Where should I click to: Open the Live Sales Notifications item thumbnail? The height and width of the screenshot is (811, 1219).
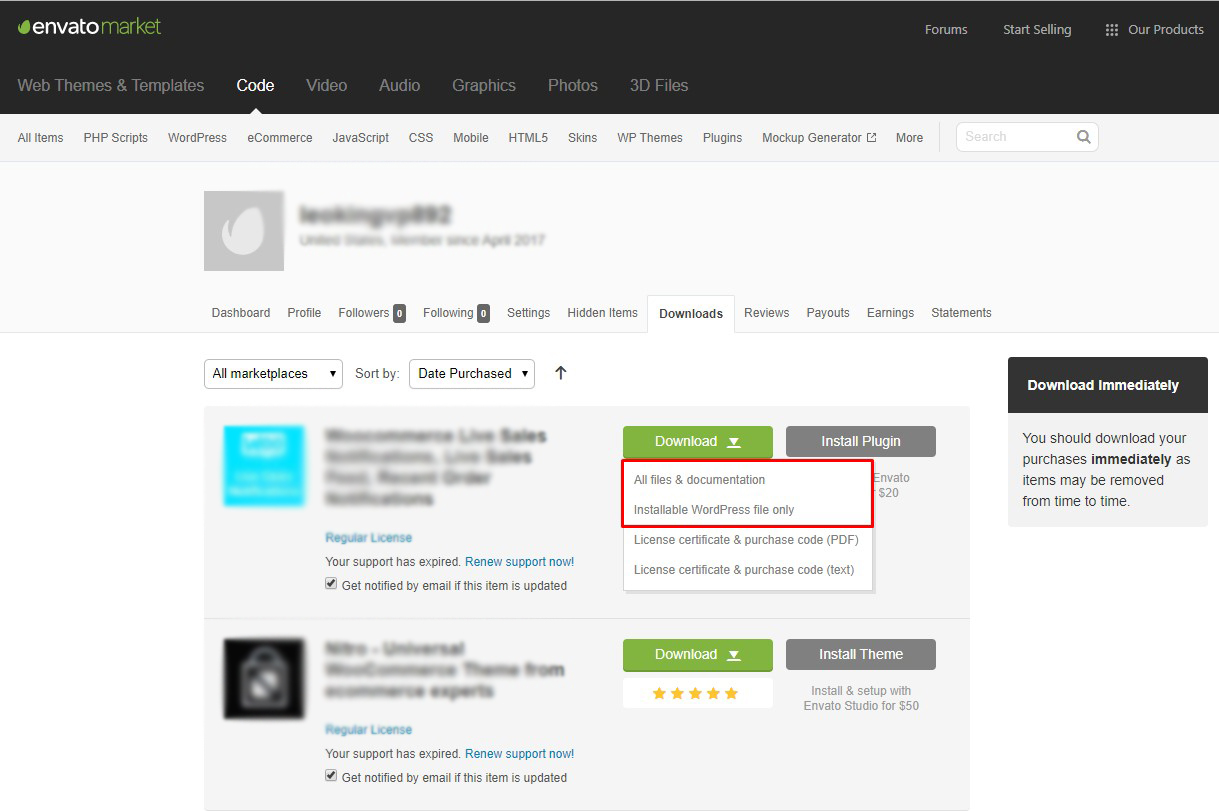264,466
